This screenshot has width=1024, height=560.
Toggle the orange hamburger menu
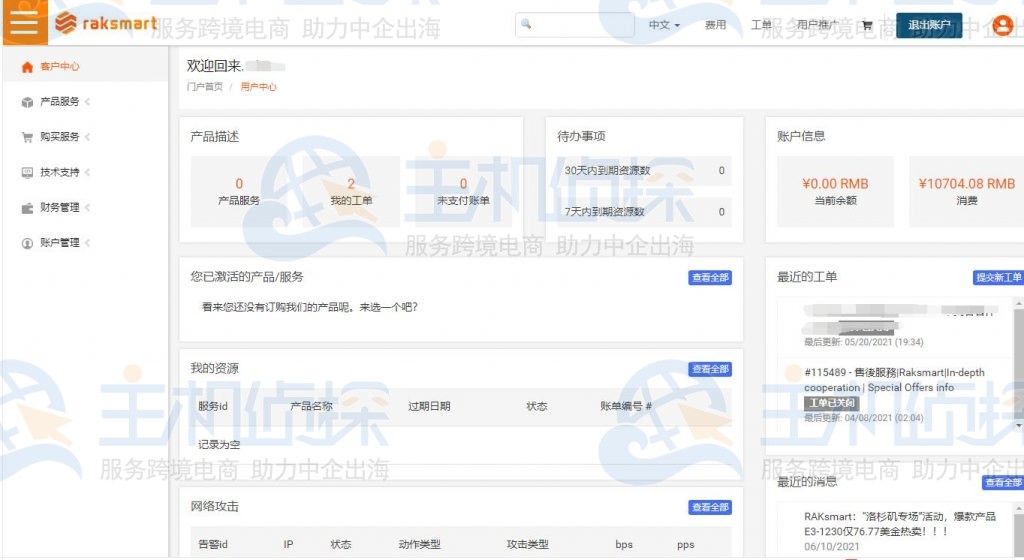tap(25, 22)
